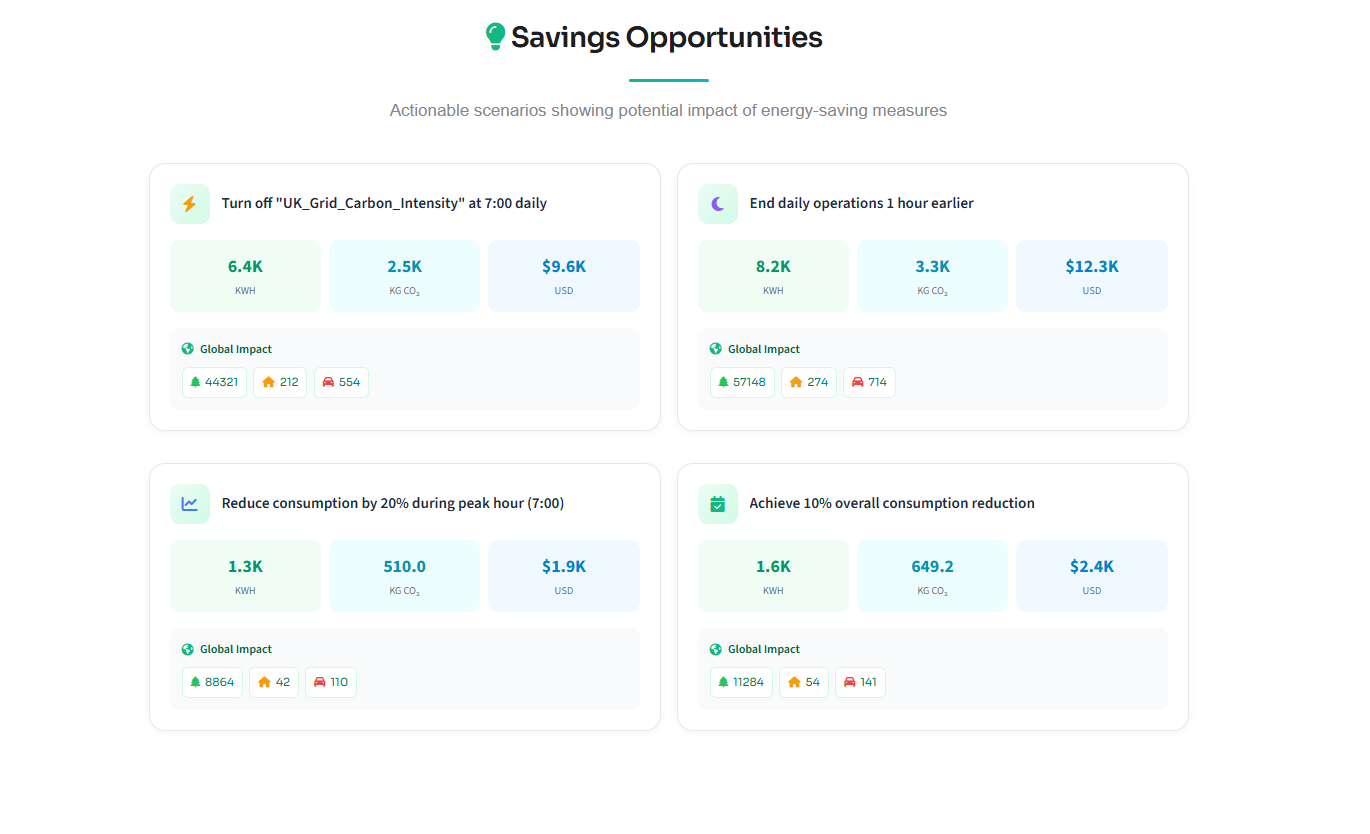Click the lightbulb icon beside Savings Opportunities
This screenshot has width=1370, height=834.
tap(495, 37)
